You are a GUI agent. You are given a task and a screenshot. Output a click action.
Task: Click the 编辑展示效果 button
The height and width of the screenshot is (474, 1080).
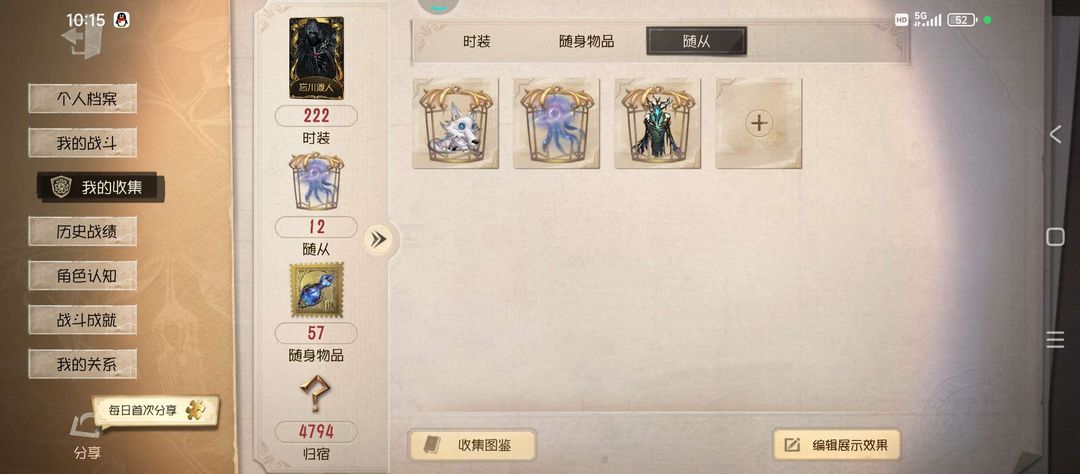pos(836,445)
